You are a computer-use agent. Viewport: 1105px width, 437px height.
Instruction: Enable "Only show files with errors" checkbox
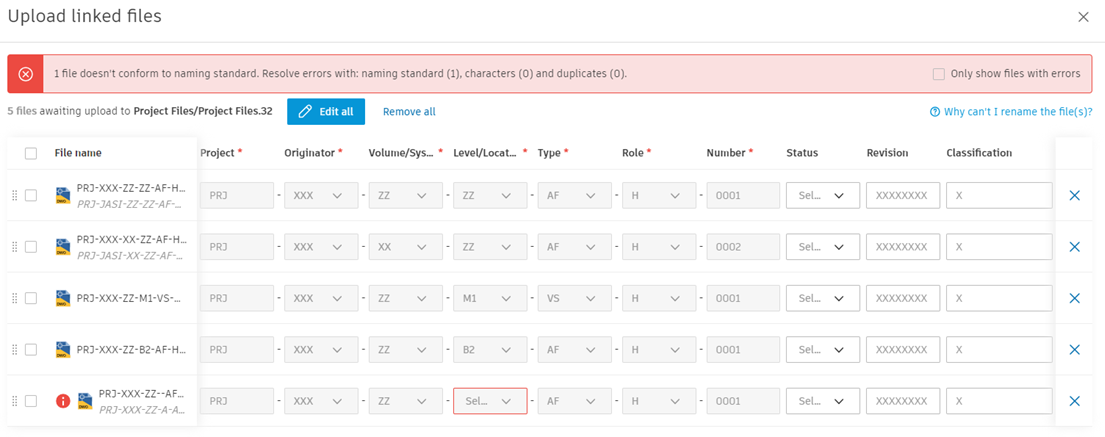938,74
